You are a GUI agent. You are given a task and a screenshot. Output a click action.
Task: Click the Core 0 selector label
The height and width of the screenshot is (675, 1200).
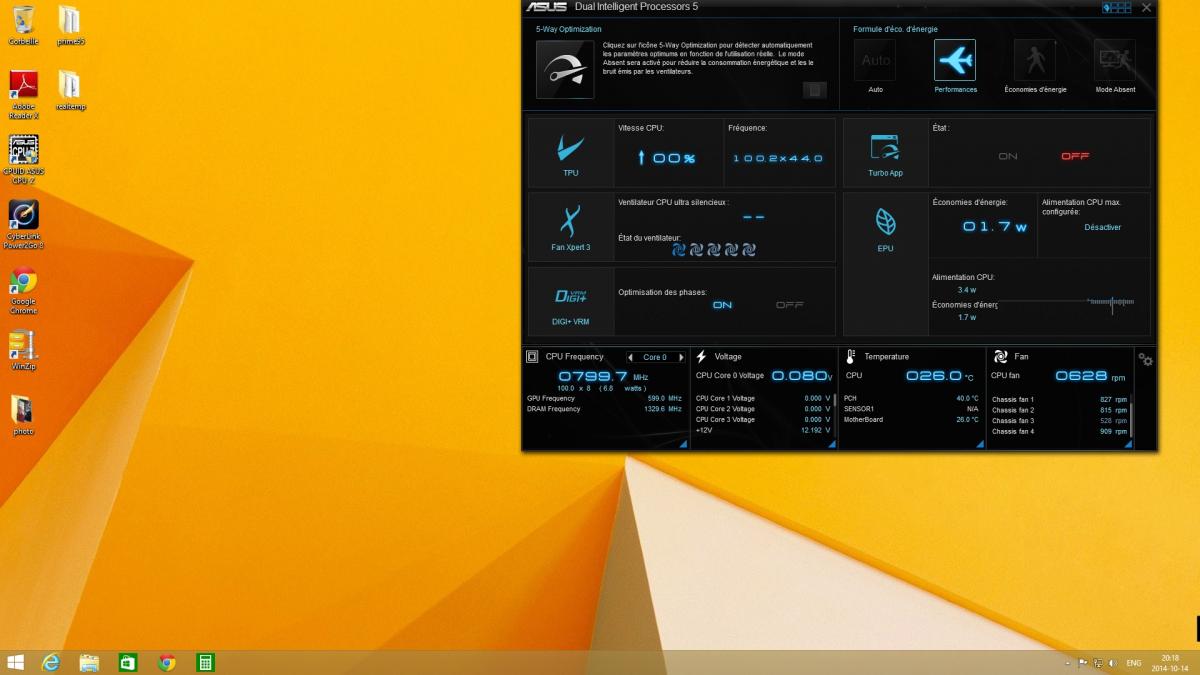pos(655,357)
